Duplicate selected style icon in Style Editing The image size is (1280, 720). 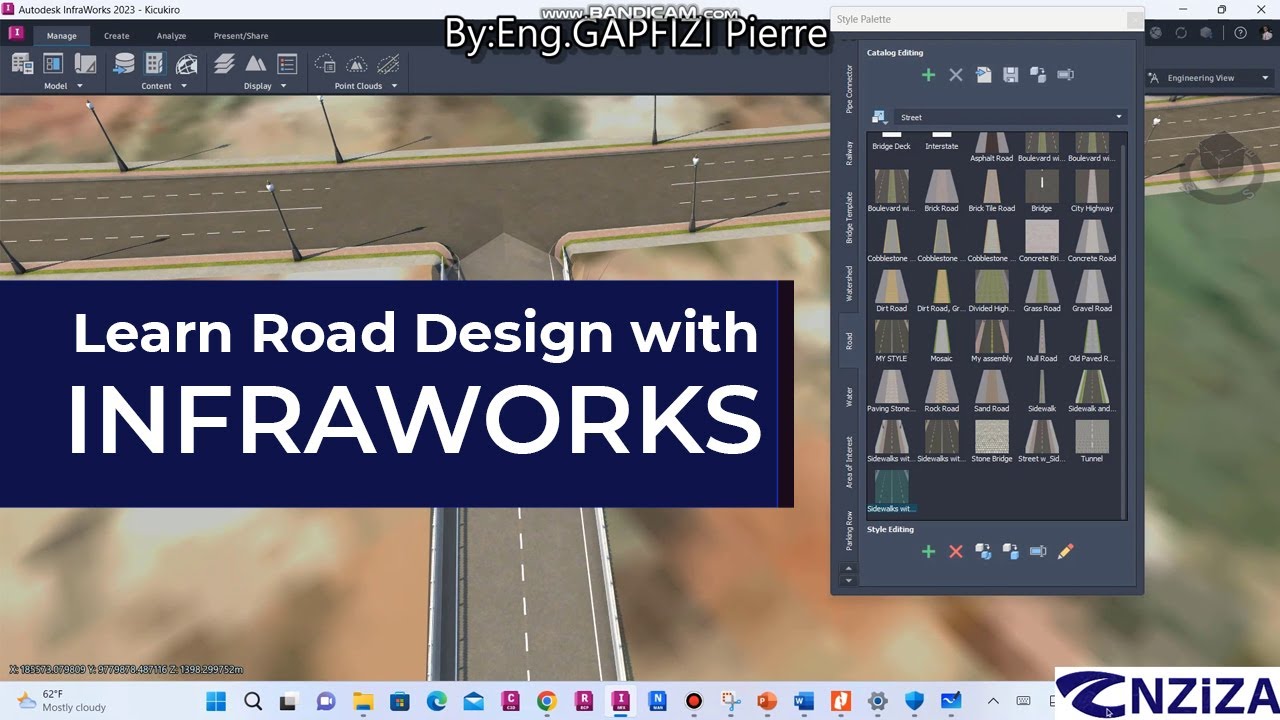tap(983, 551)
